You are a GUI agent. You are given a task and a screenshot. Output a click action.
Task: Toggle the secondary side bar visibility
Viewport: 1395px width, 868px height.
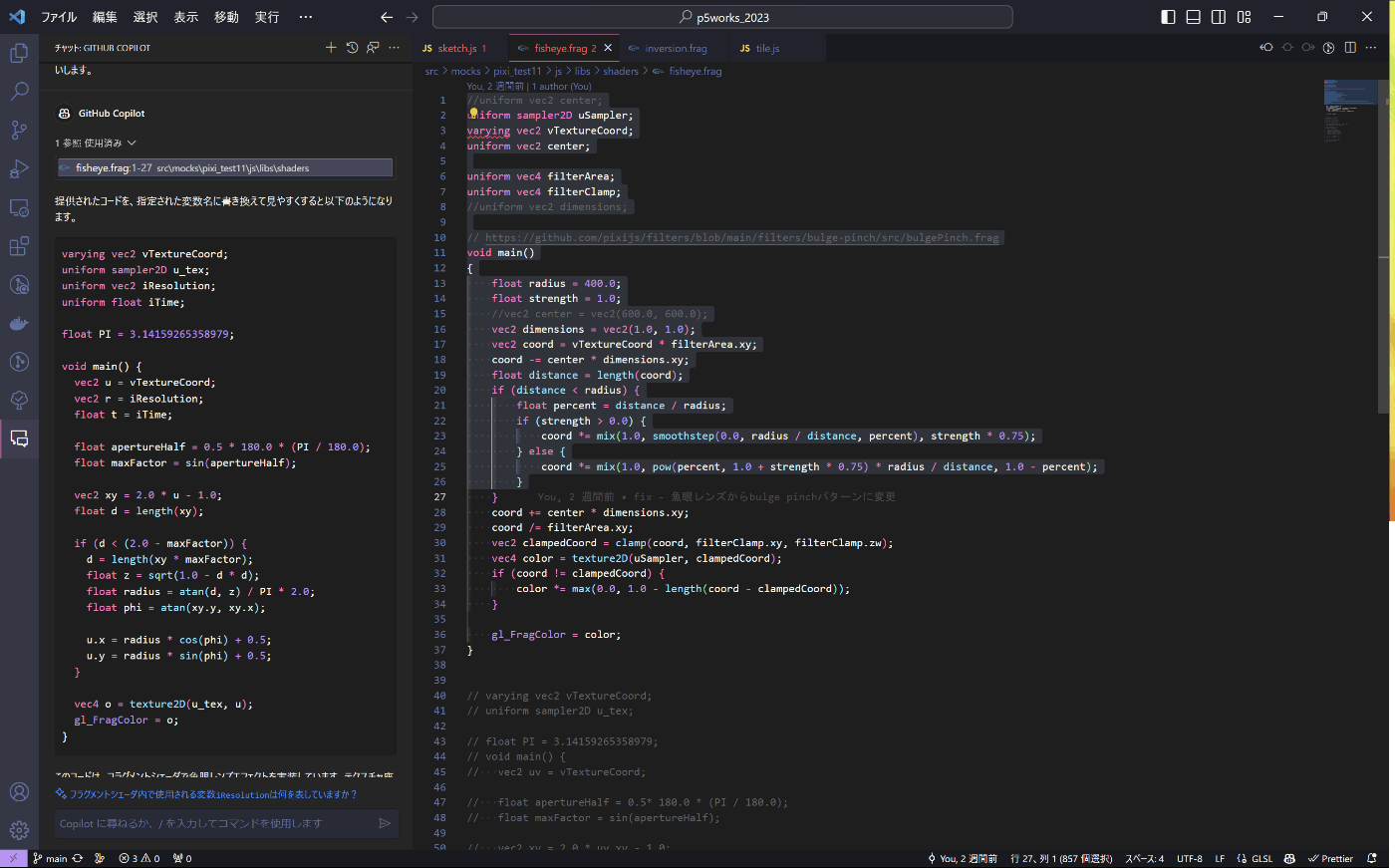1219,17
